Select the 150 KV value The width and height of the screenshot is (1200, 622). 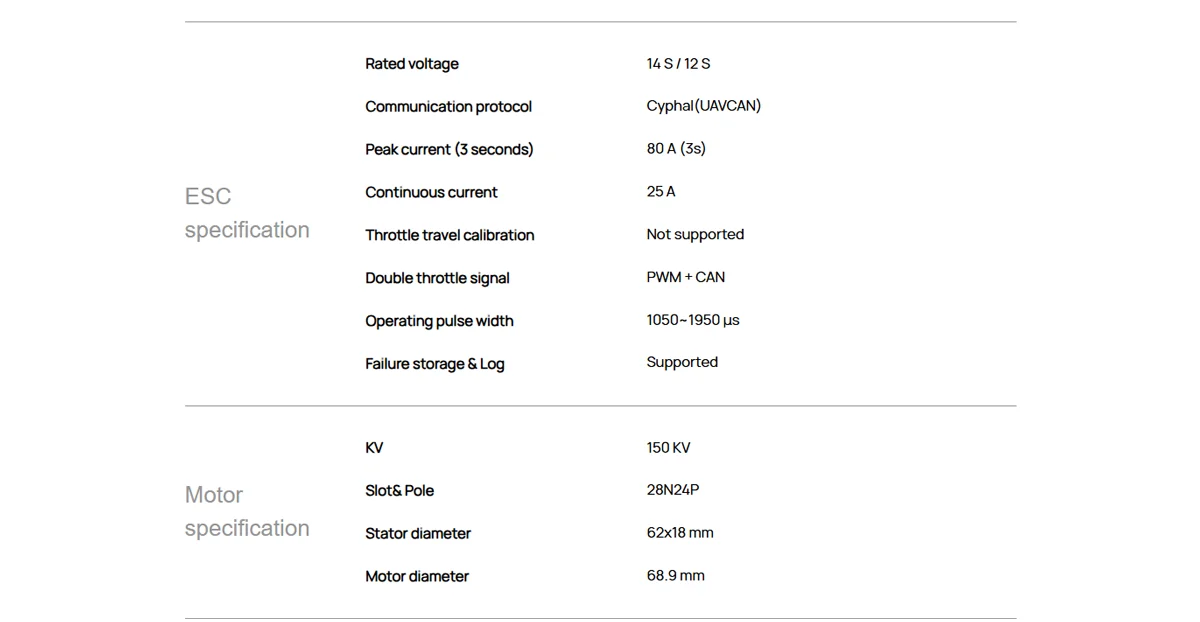[668, 448]
